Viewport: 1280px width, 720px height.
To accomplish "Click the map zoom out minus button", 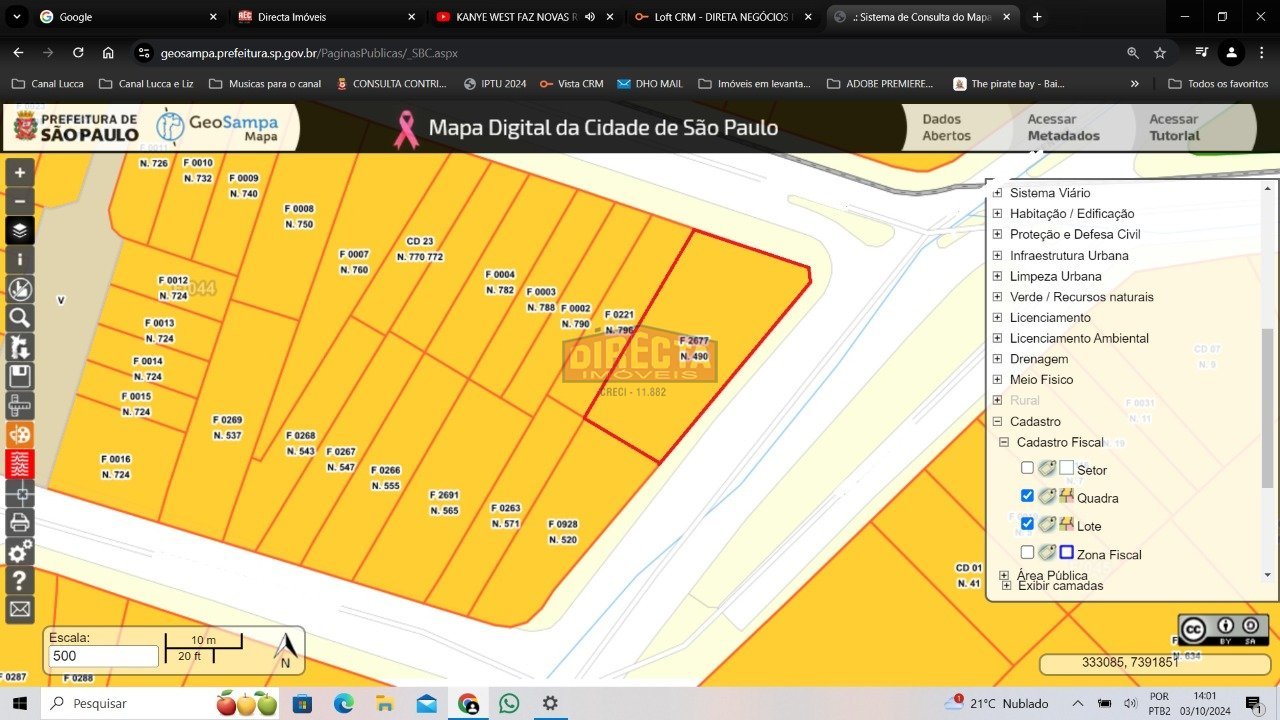I will [20, 201].
